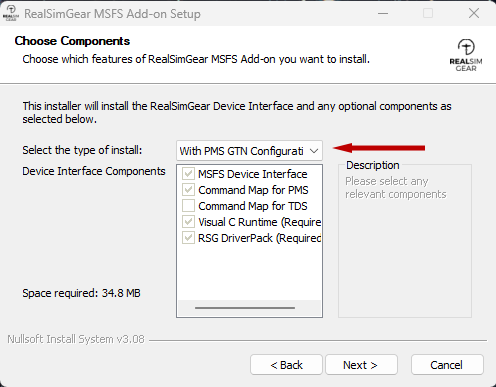The width and height of the screenshot is (496, 387).
Task: Click the components list horizontal scrollbar
Action: 245,308
